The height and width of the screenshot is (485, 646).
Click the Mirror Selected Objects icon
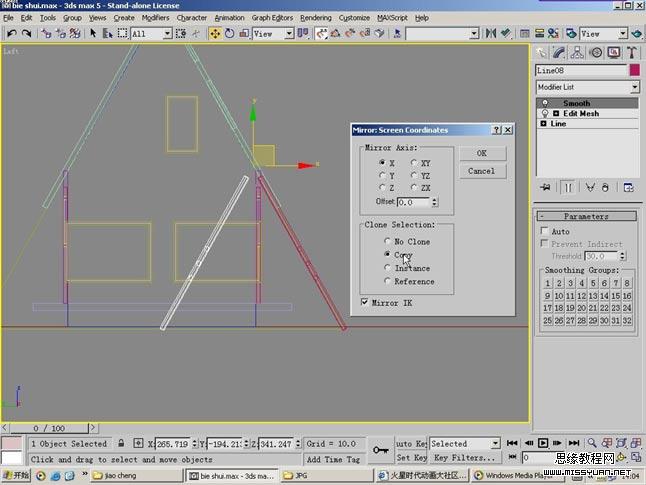point(491,33)
